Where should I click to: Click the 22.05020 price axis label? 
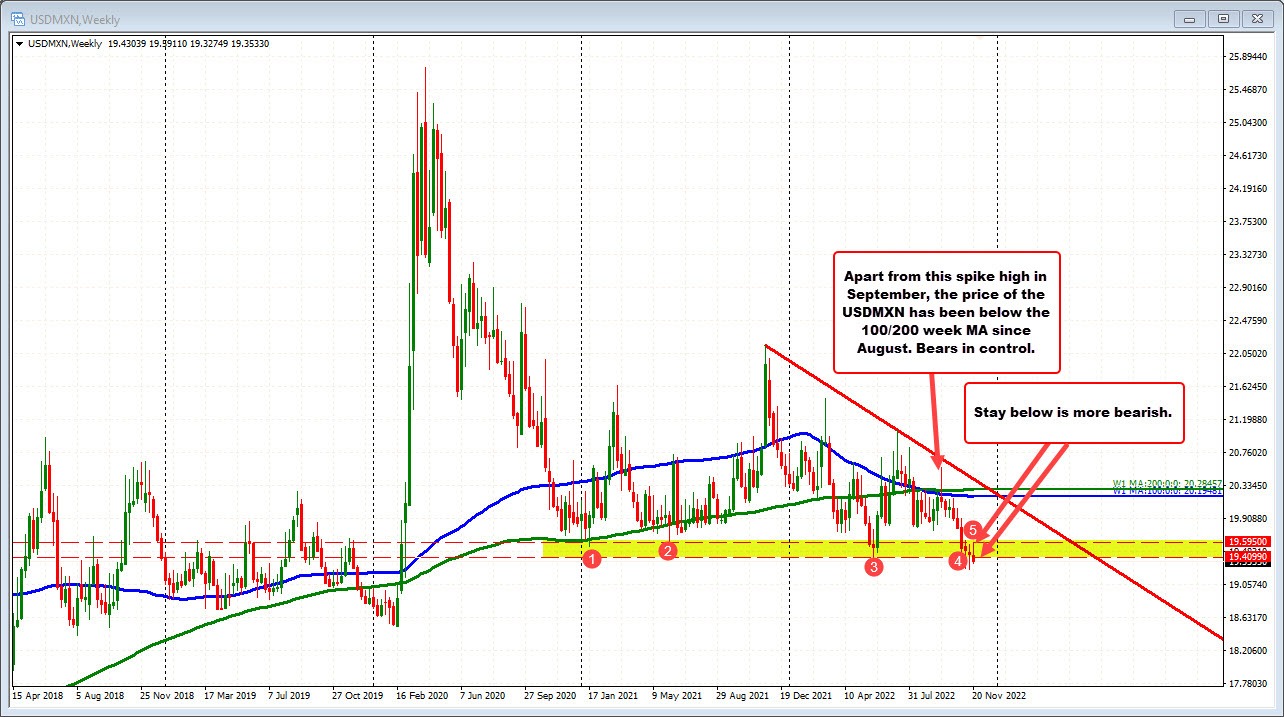(1249, 354)
